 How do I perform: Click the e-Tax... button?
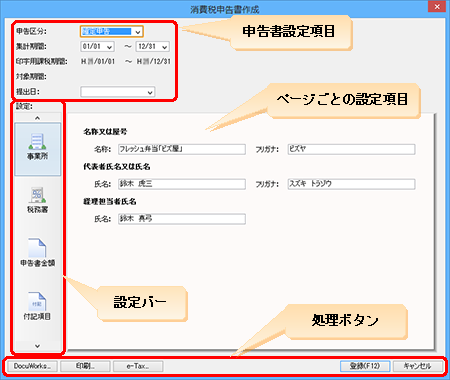point(138,366)
